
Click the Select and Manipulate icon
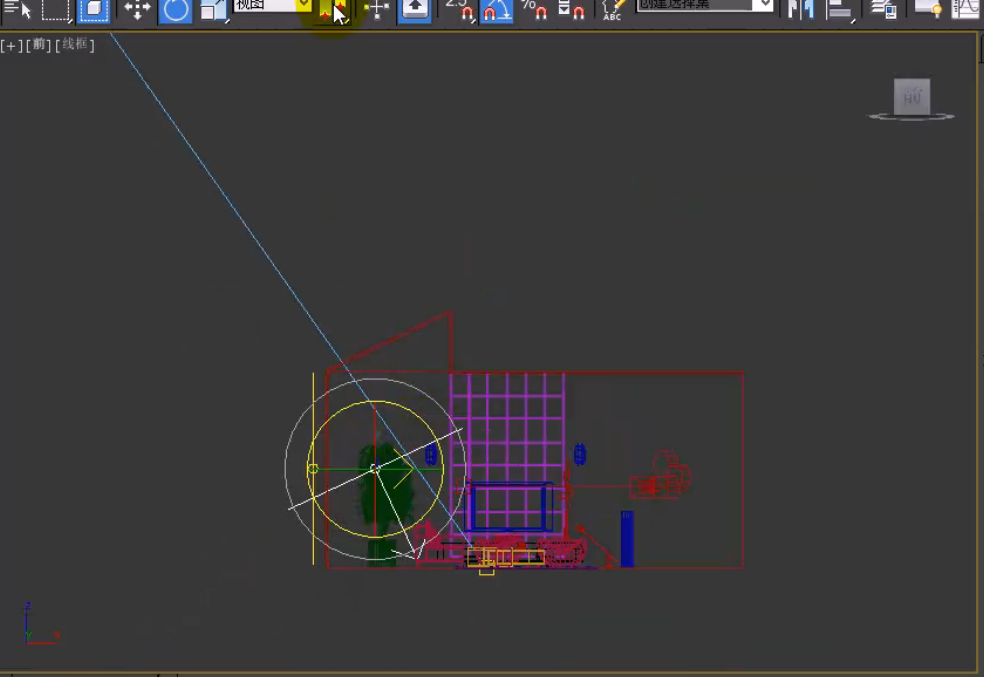377,10
